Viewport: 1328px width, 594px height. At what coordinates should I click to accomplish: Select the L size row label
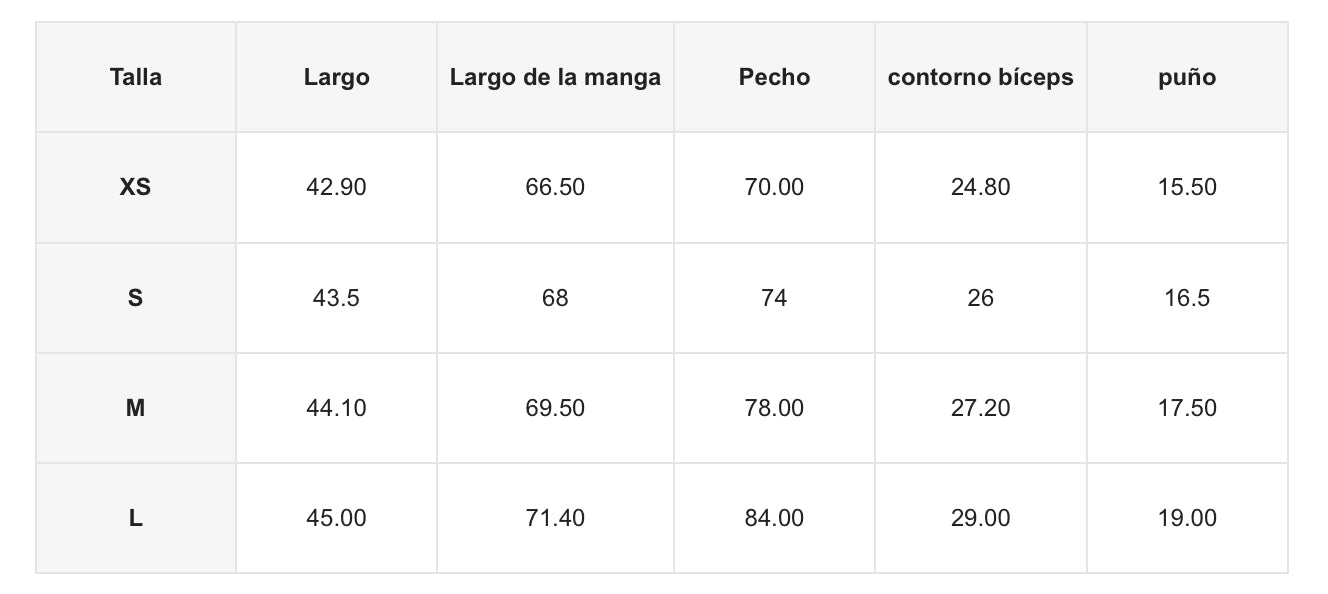[136, 518]
